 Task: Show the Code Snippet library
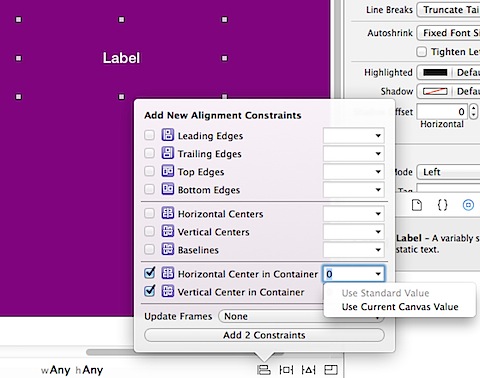pos(442,205)
